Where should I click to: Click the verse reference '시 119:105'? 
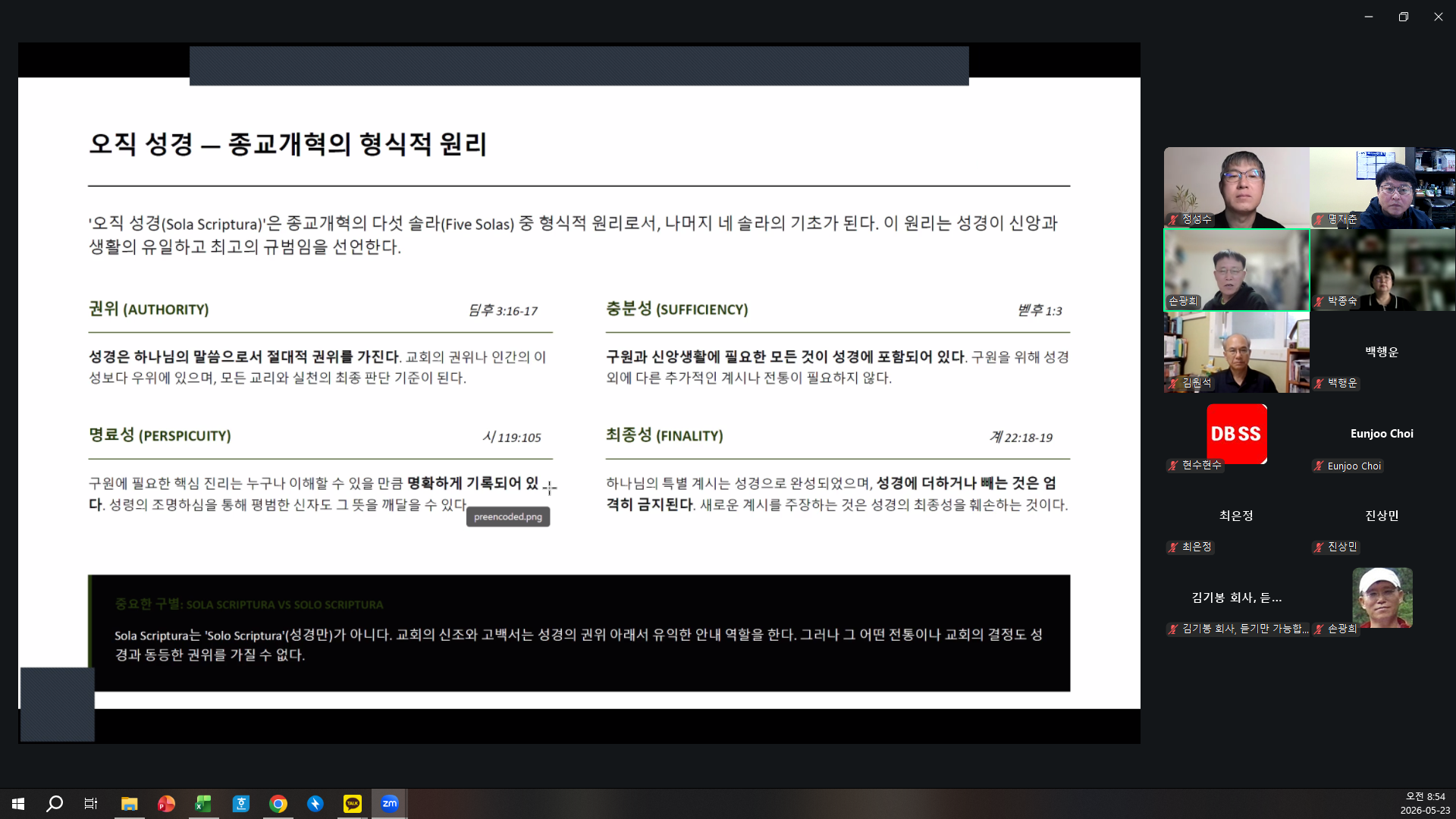tap(512, 438)
